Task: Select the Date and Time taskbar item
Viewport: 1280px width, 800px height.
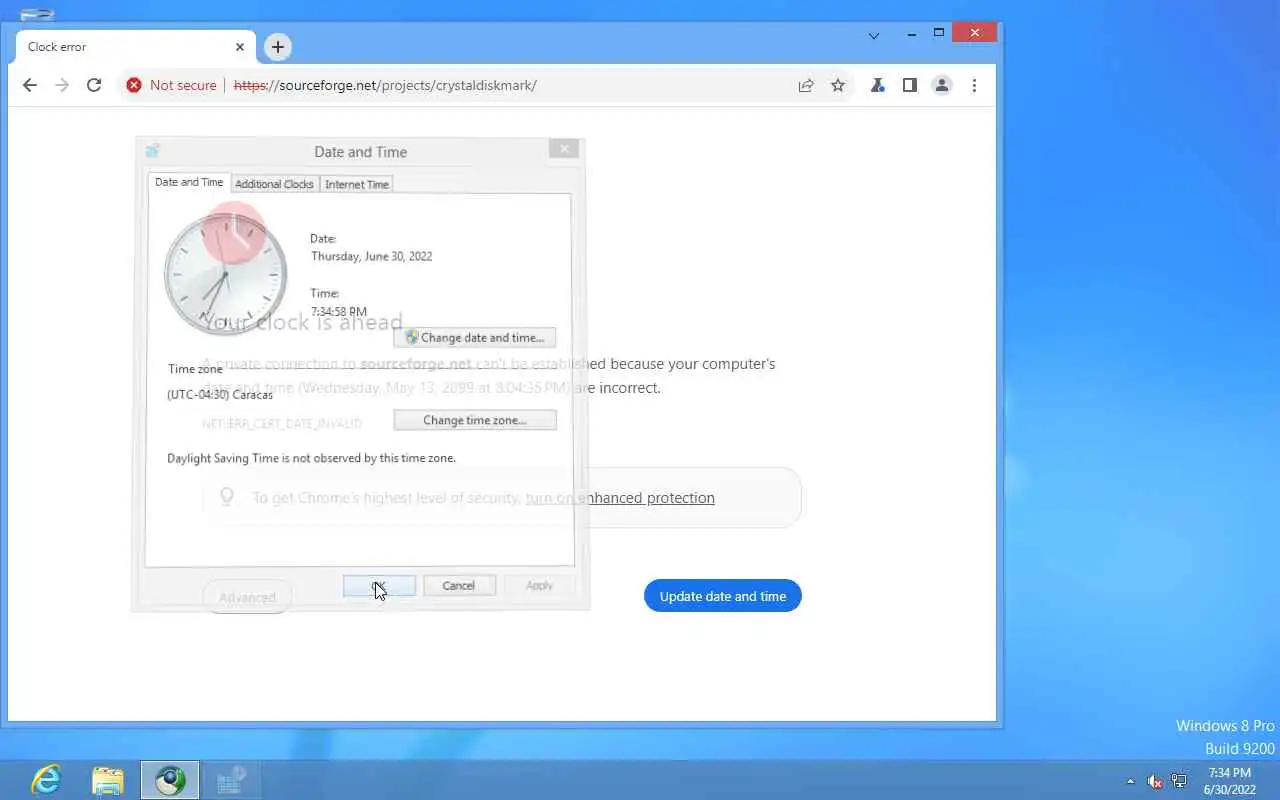Action: point(232,780)
